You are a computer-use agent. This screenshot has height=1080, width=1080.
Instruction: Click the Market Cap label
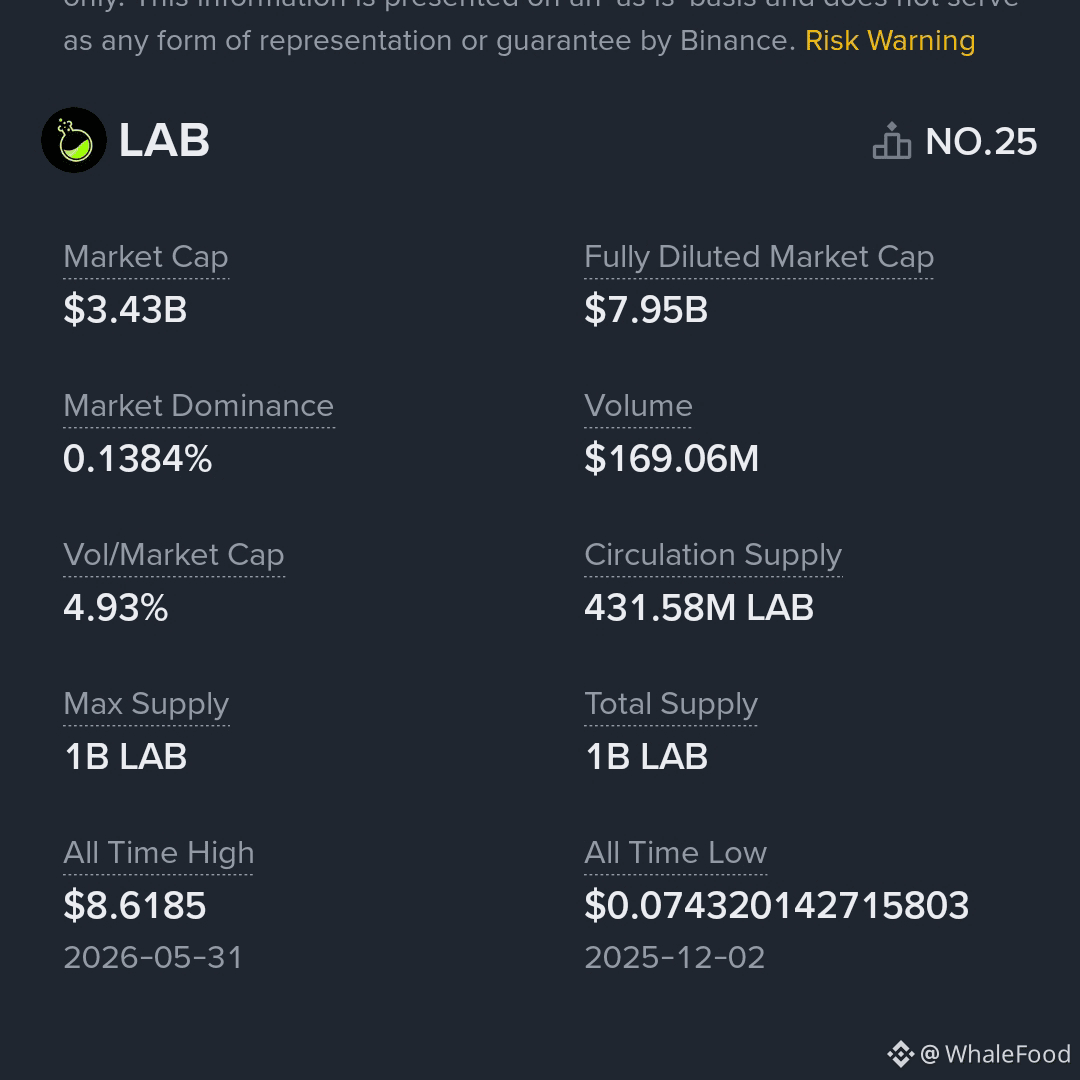(x=145, y=257)
